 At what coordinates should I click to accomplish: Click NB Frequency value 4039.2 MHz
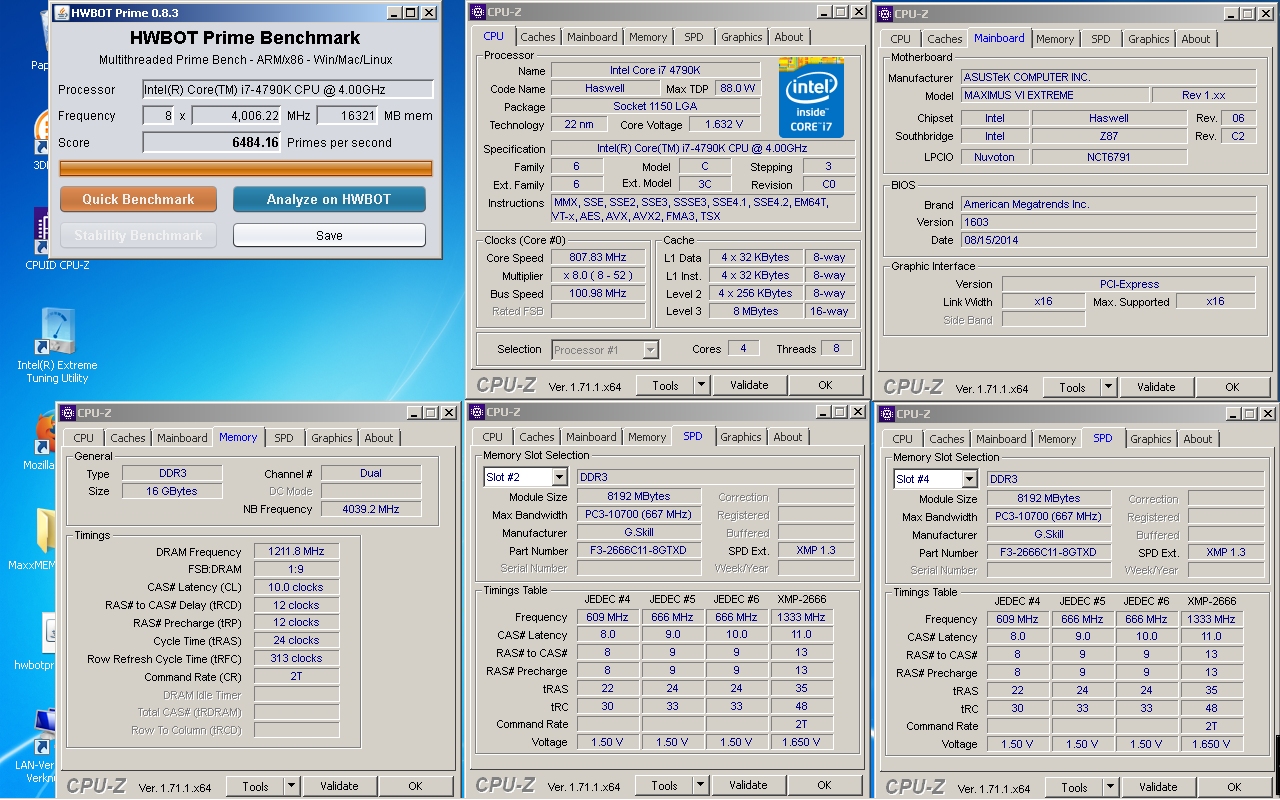[371, 509]
